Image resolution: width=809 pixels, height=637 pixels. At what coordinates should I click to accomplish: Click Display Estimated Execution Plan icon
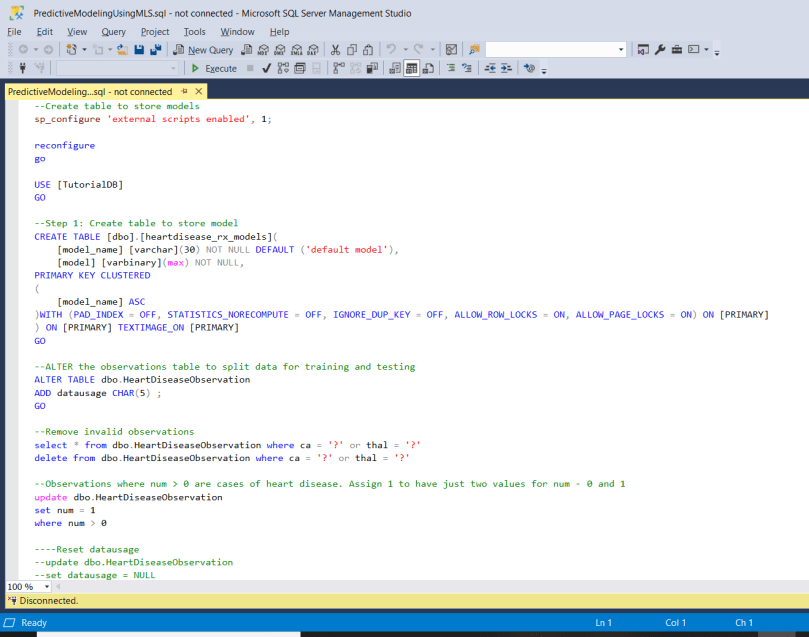click(281, 68)
